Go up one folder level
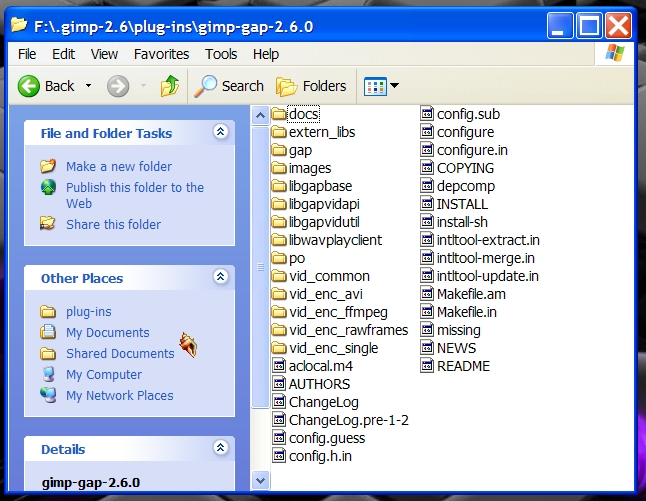 pos(170,86)
